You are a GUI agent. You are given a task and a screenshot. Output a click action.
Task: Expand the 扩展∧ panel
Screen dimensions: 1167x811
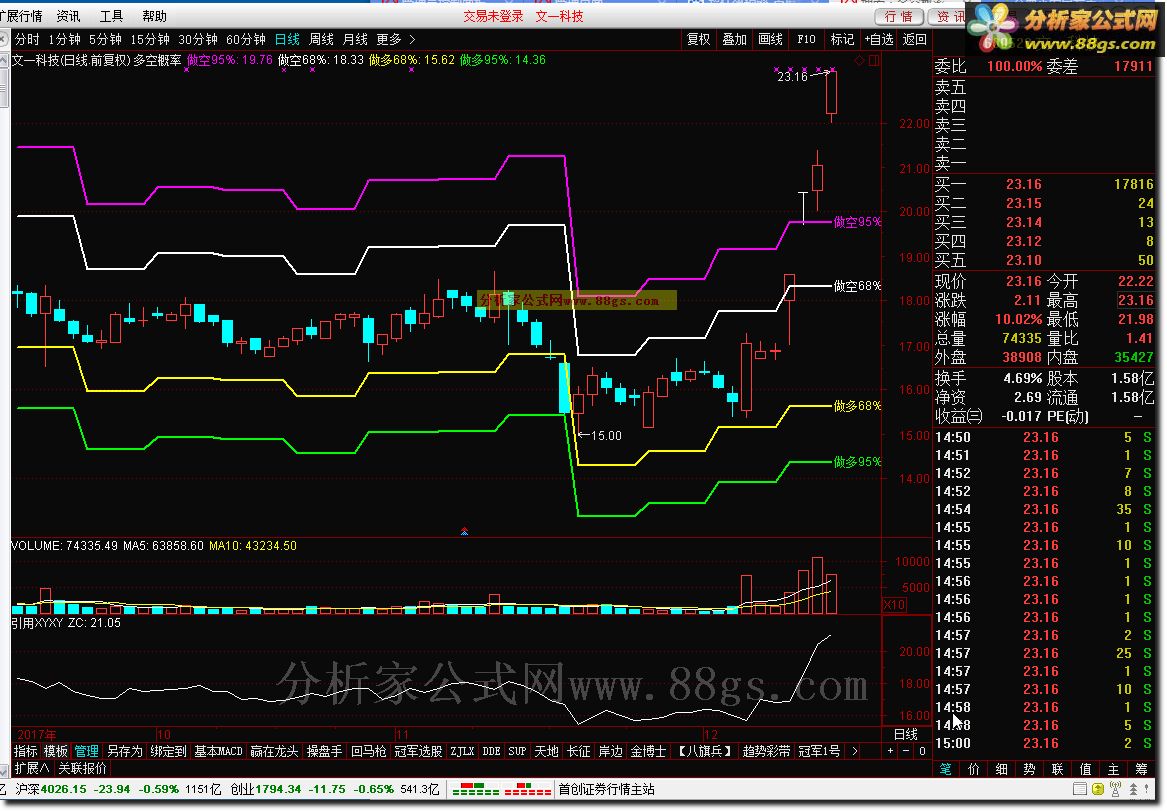tap(32, 768)
